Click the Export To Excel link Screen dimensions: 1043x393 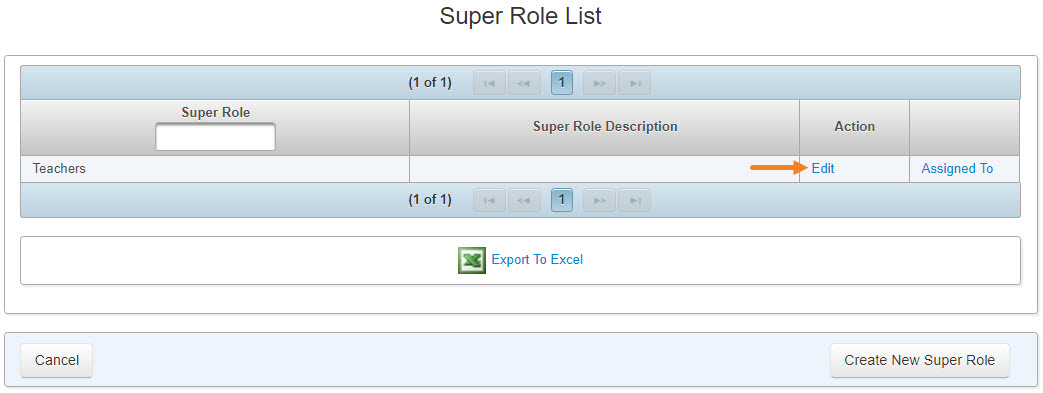[x=537, y=259]
